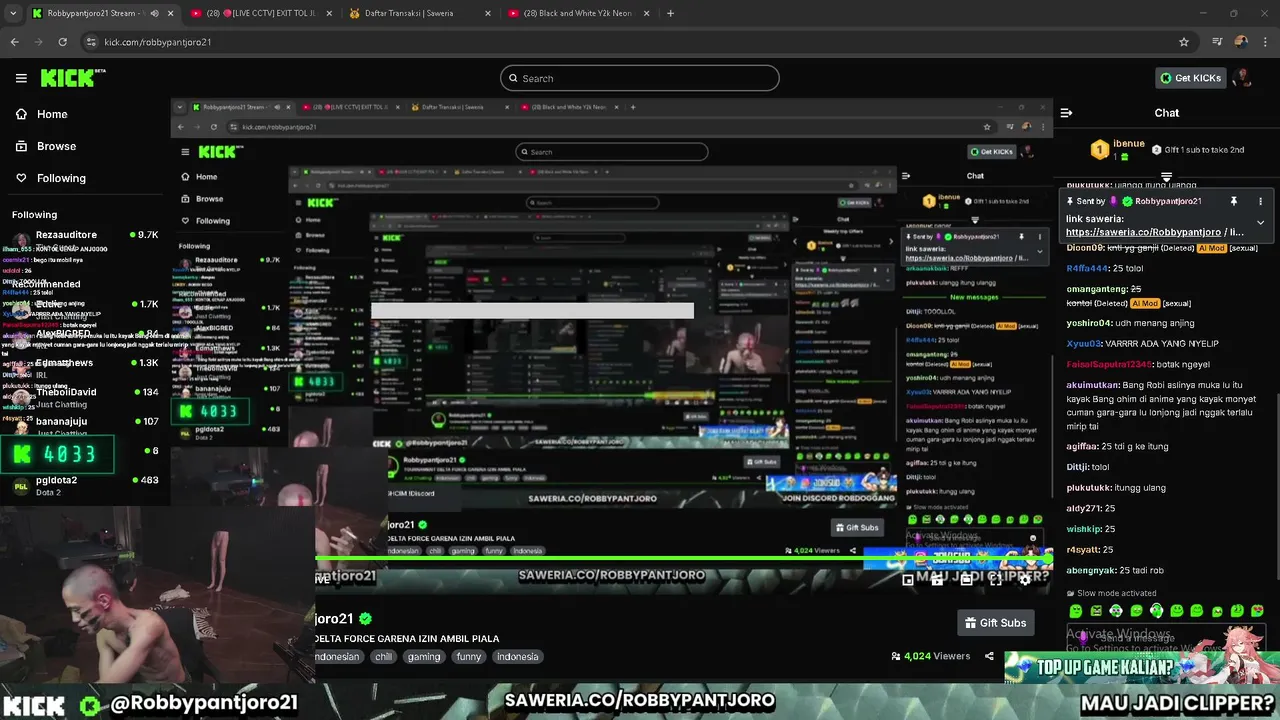Open the chill tag
Screen dimensions: 1280x720
383,657
